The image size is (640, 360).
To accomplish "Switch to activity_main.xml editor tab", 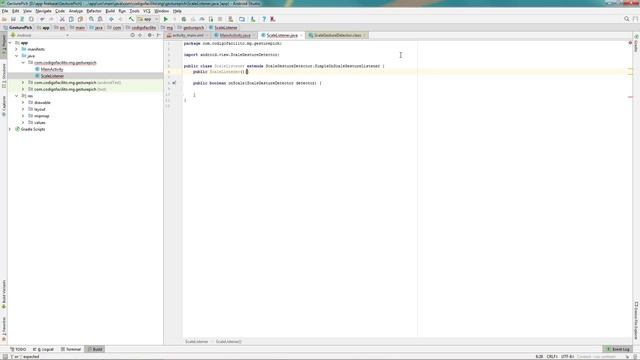I will point(188,36).
